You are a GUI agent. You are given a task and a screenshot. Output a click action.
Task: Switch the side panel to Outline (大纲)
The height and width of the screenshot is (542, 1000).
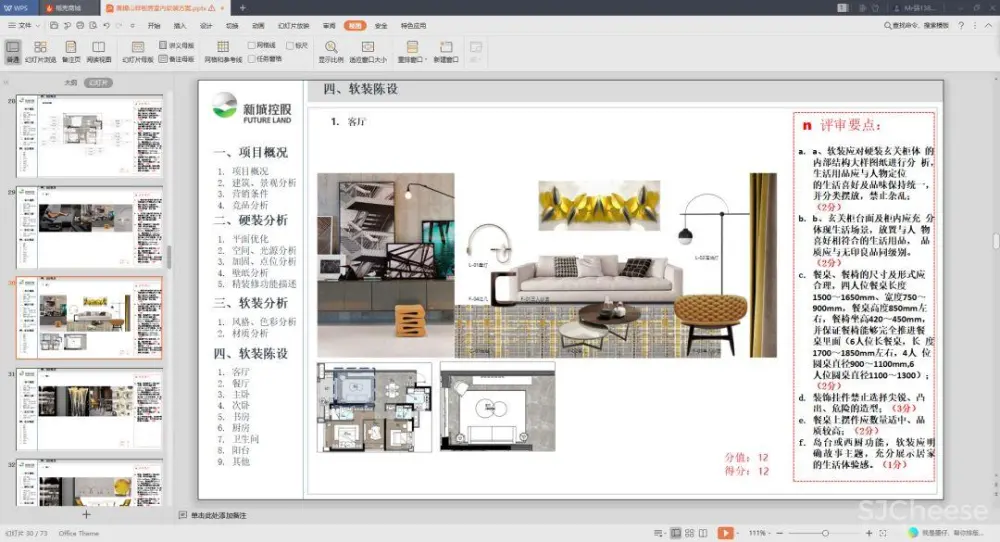point(71,83)
